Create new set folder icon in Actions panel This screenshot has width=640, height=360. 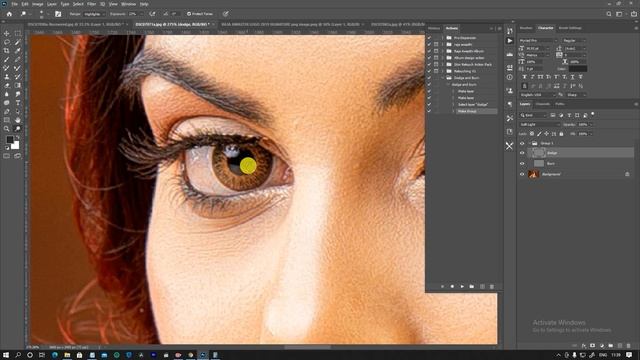[x=472, y=287]
